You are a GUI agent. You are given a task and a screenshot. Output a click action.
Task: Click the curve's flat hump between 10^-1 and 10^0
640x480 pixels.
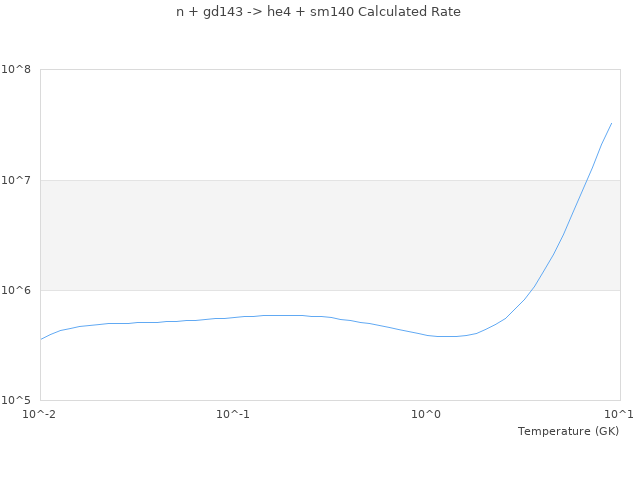click(x=285, y=316)
